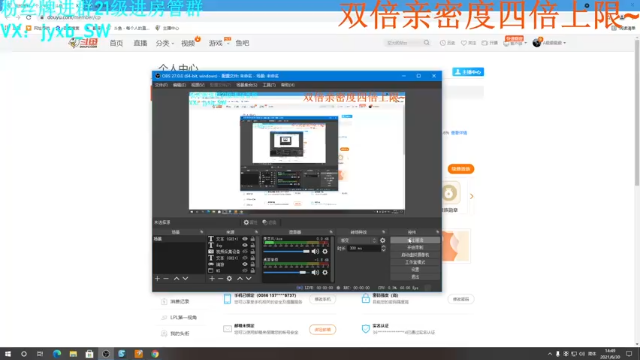Open the 渐变 transition type dropdown
640x360 pixels.
click(x=358, y=240)
